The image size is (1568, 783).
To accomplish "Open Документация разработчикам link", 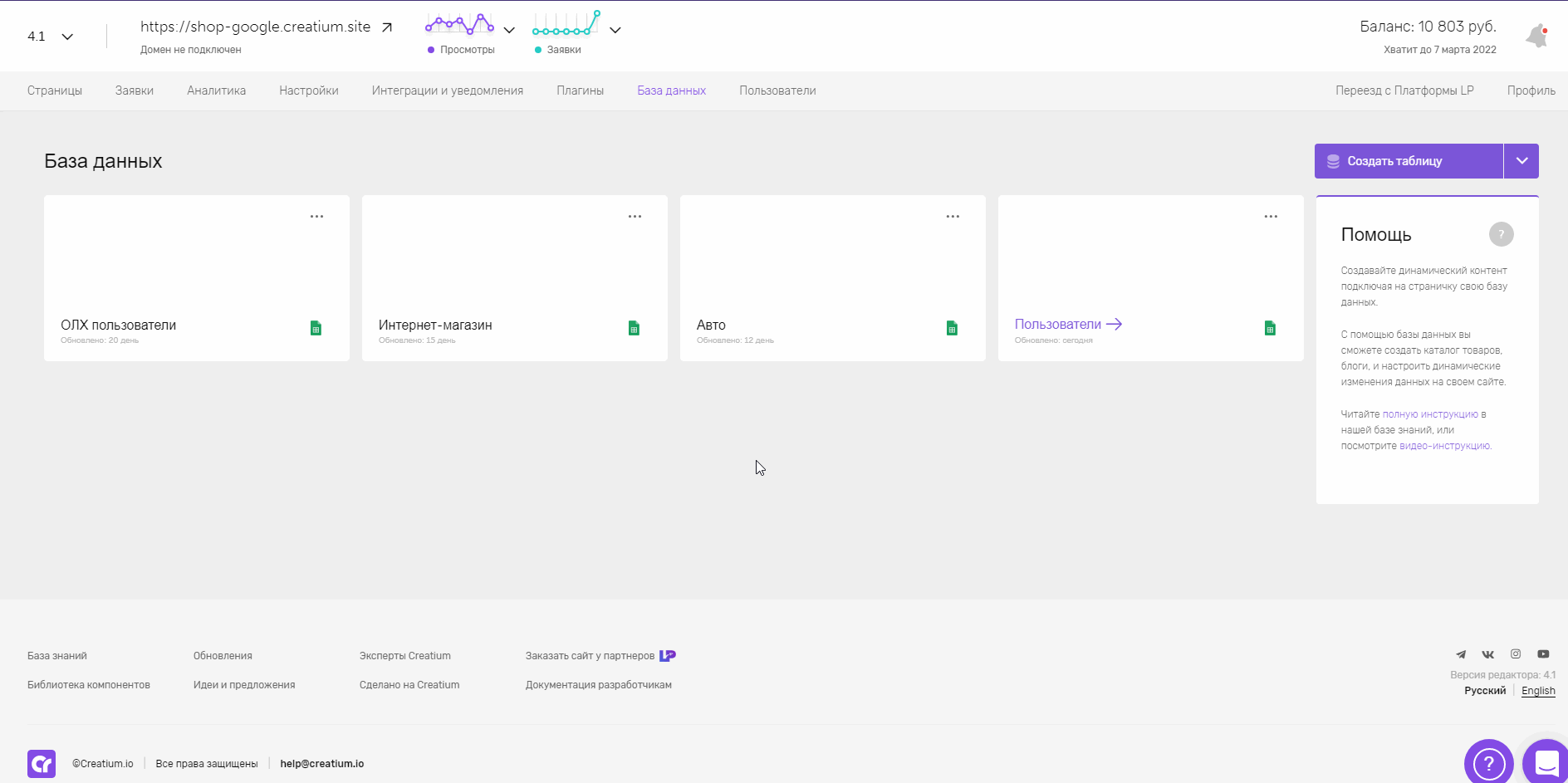I will click(x=599, y=684).
